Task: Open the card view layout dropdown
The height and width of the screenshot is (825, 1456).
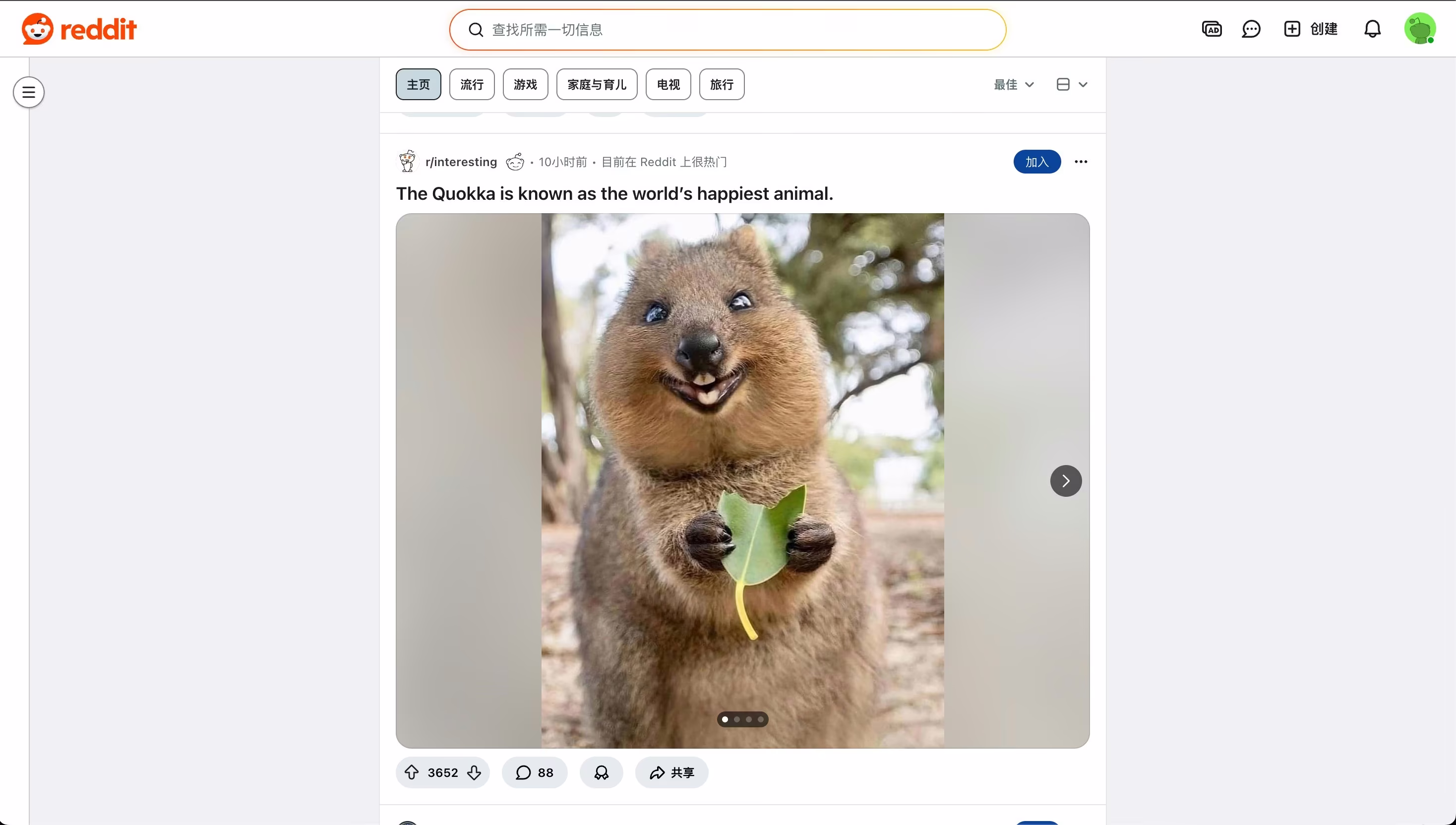Action: point(1072,84)
